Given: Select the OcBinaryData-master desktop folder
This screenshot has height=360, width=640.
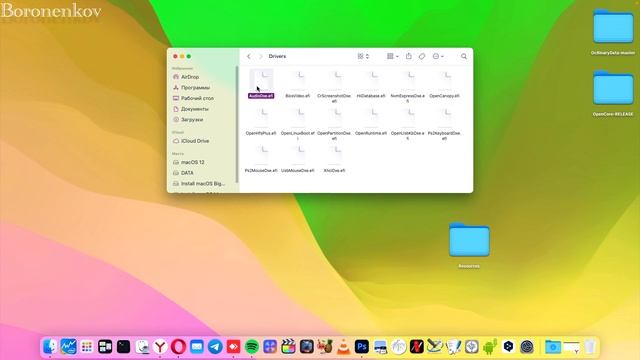Looking at the screenshot, I should click(613, 32).
